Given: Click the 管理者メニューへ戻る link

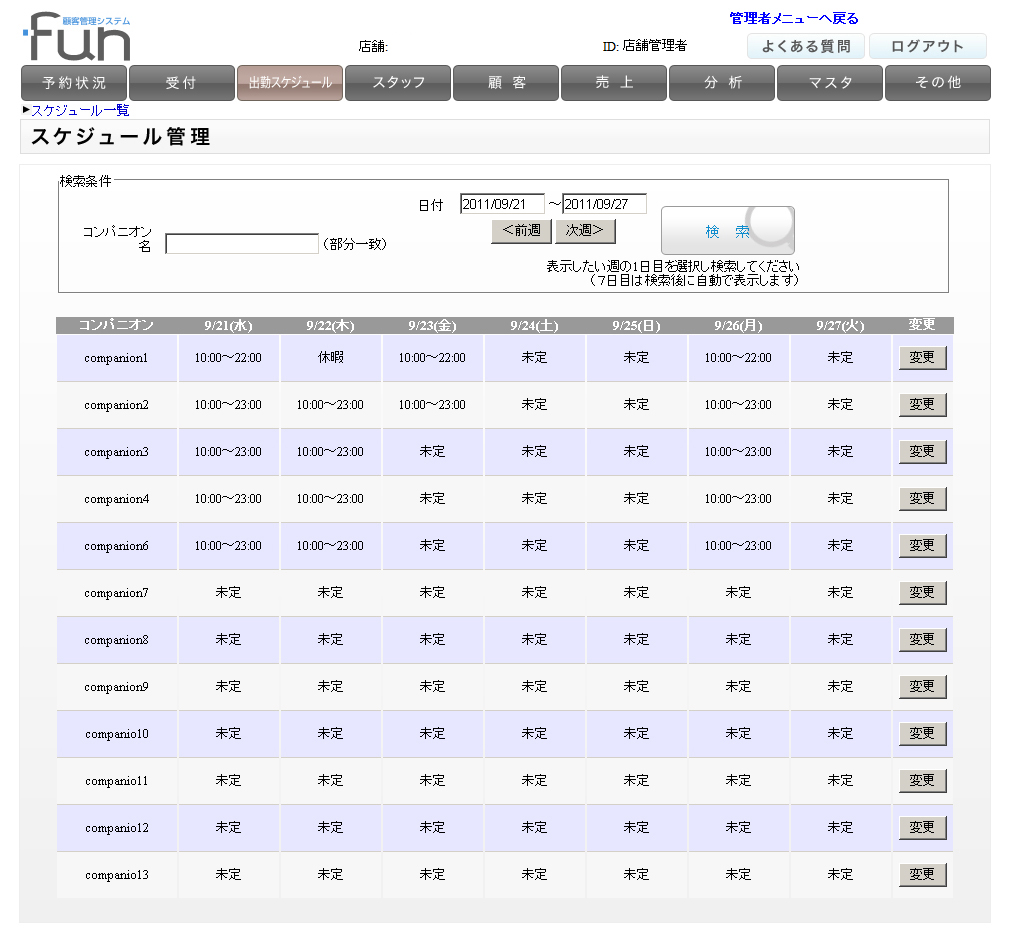Looking at the screenshot, I should 793,18.
